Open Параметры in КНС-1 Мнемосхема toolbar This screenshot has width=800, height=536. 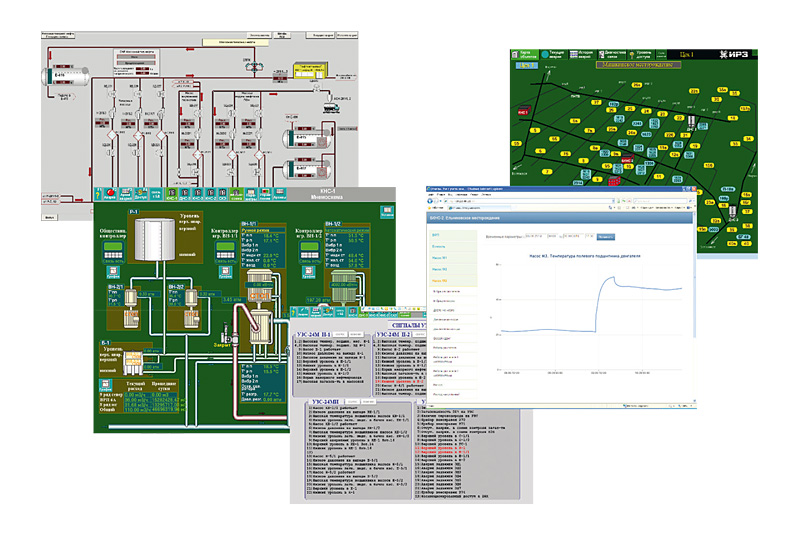251,194
